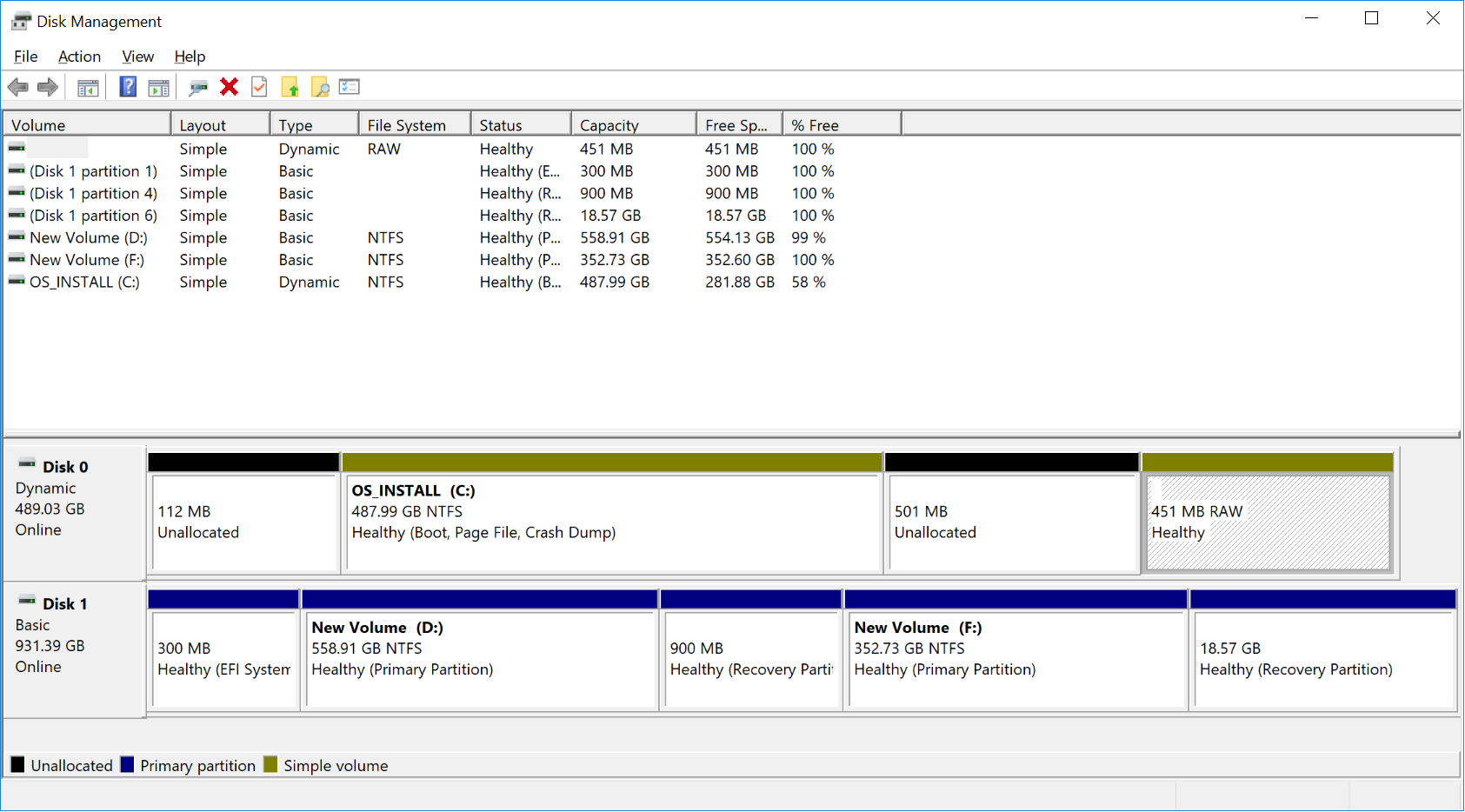This screenshot has width=1465, height=812.
Task: Click the folder with magnifier icon
Action: point(320,87)
